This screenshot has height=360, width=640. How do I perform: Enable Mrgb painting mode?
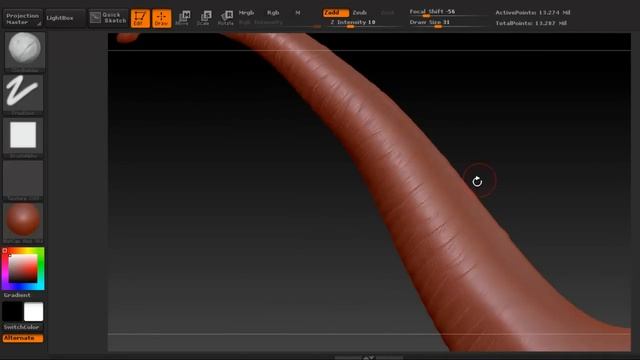(246, 13)
